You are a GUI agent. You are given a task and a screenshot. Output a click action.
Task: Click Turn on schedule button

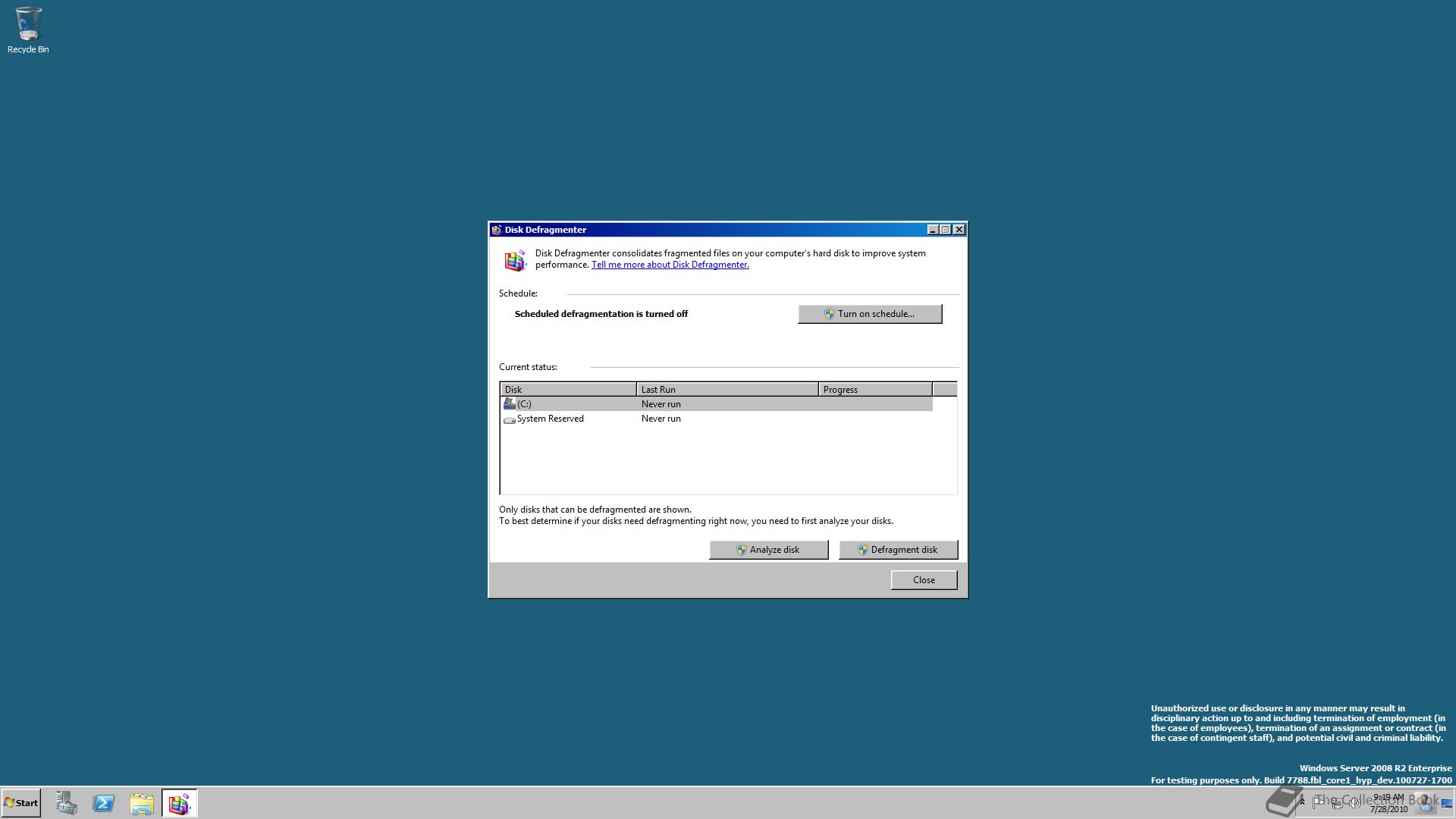point(870,314)
